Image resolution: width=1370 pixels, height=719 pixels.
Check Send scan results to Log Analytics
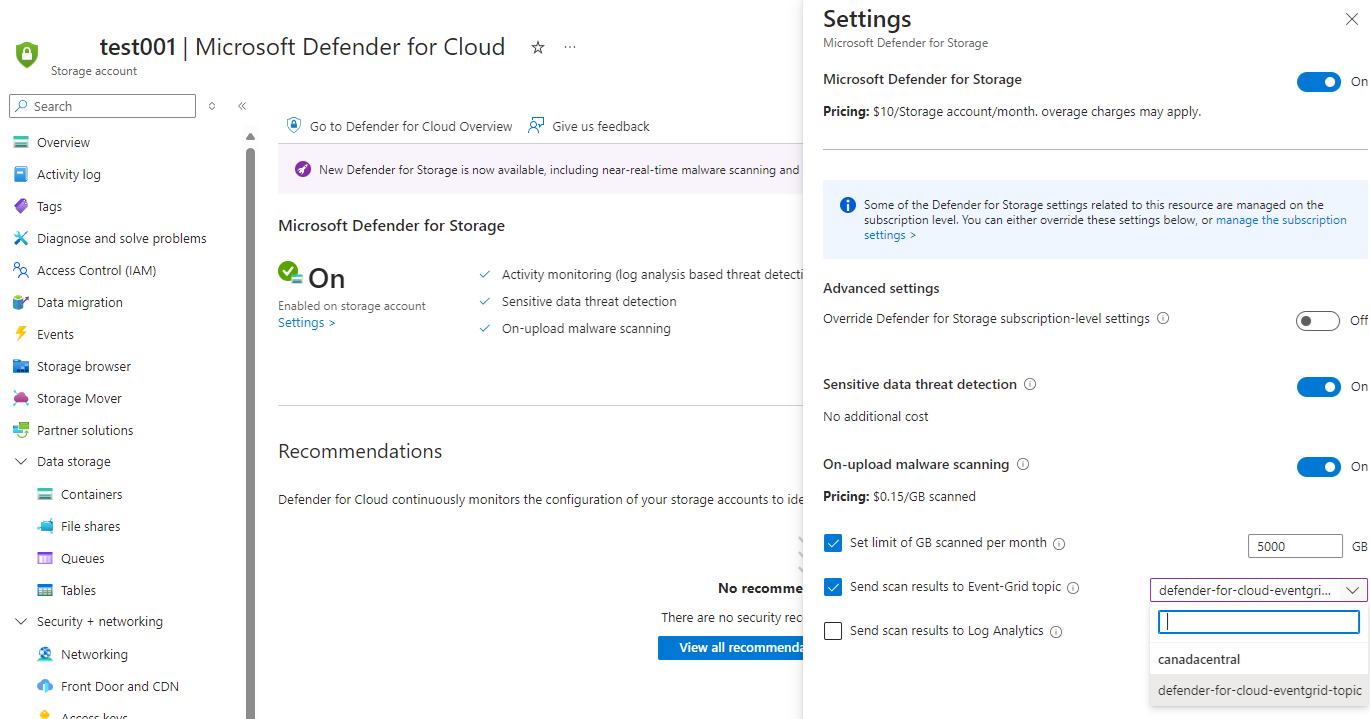point(833,631)
